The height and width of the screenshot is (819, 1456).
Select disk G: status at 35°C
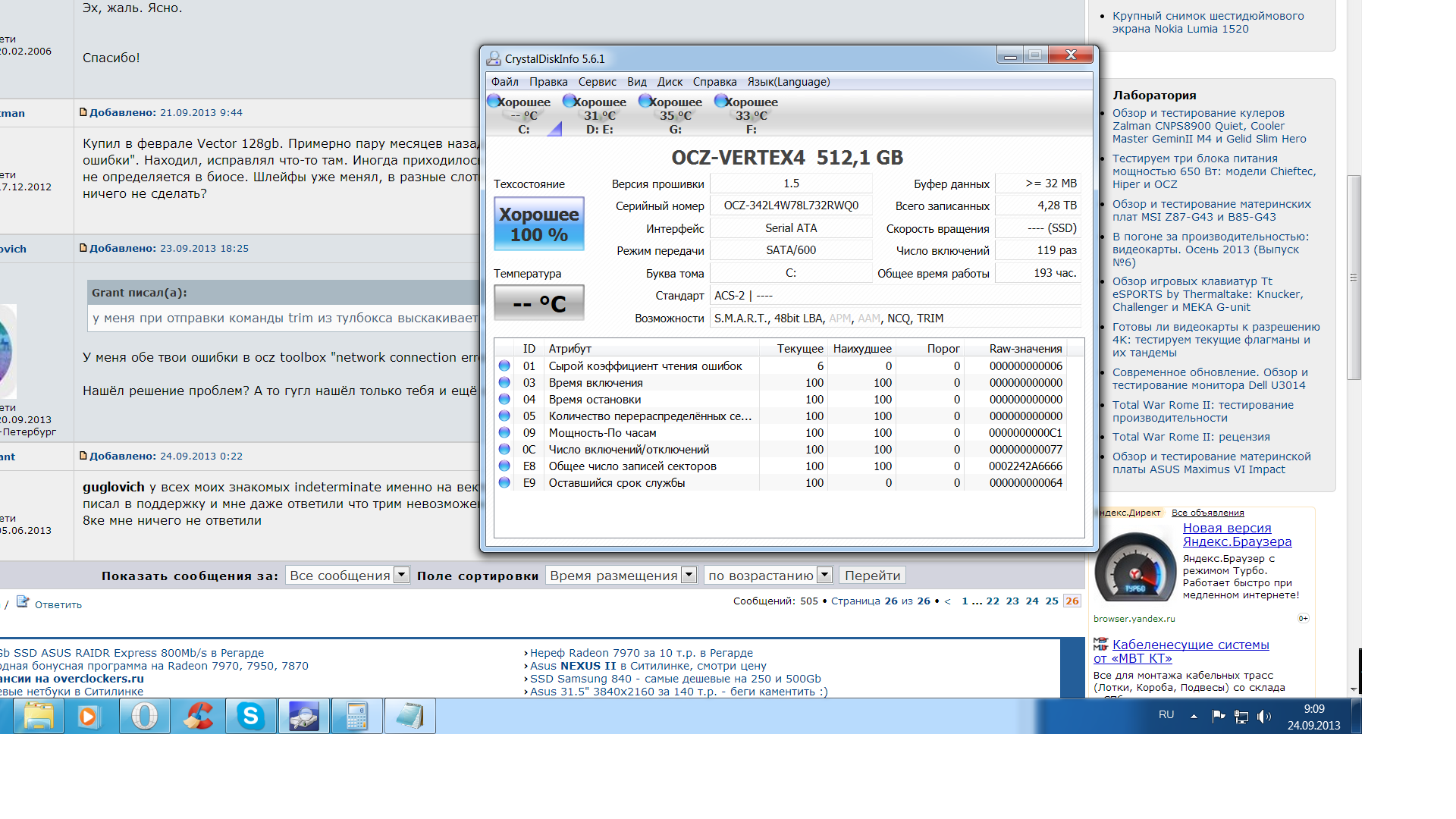(x=674, y=115)
